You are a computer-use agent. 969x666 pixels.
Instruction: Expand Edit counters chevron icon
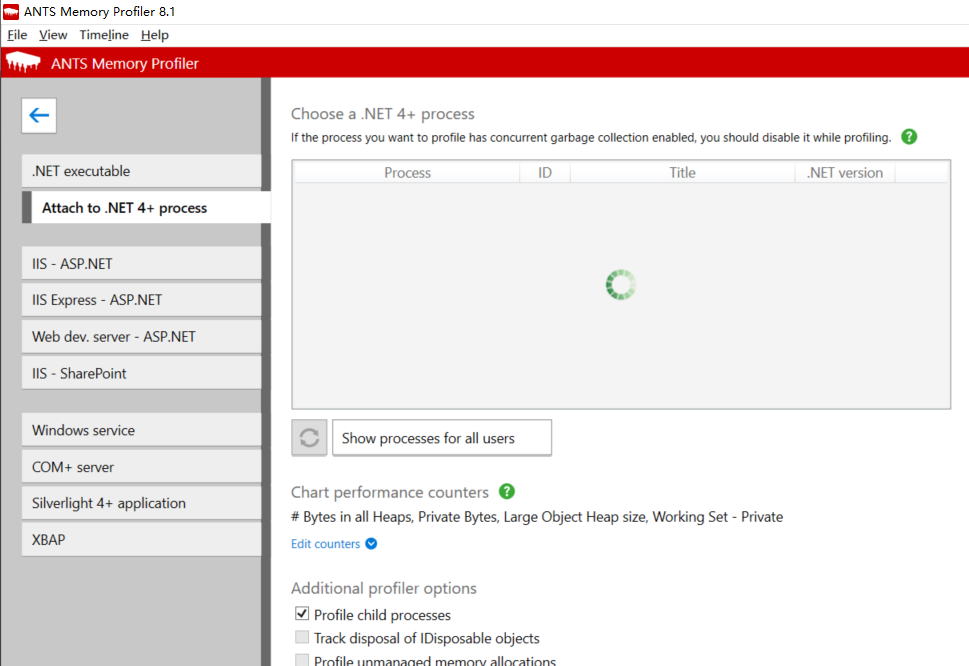(x=371, y=544)
